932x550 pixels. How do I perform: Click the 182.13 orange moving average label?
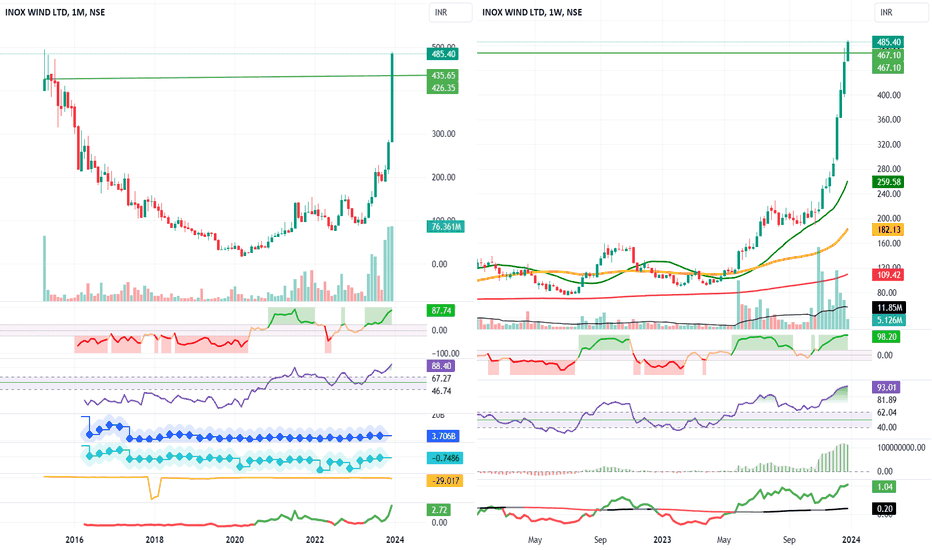[x=889, y=230]
